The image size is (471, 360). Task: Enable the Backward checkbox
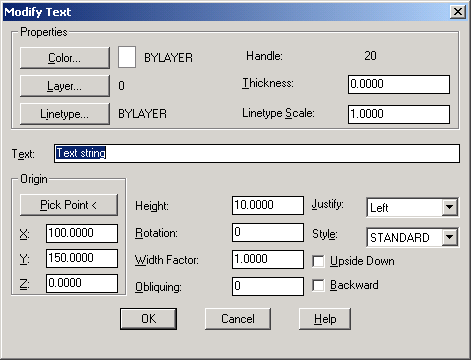click(318, 285)
